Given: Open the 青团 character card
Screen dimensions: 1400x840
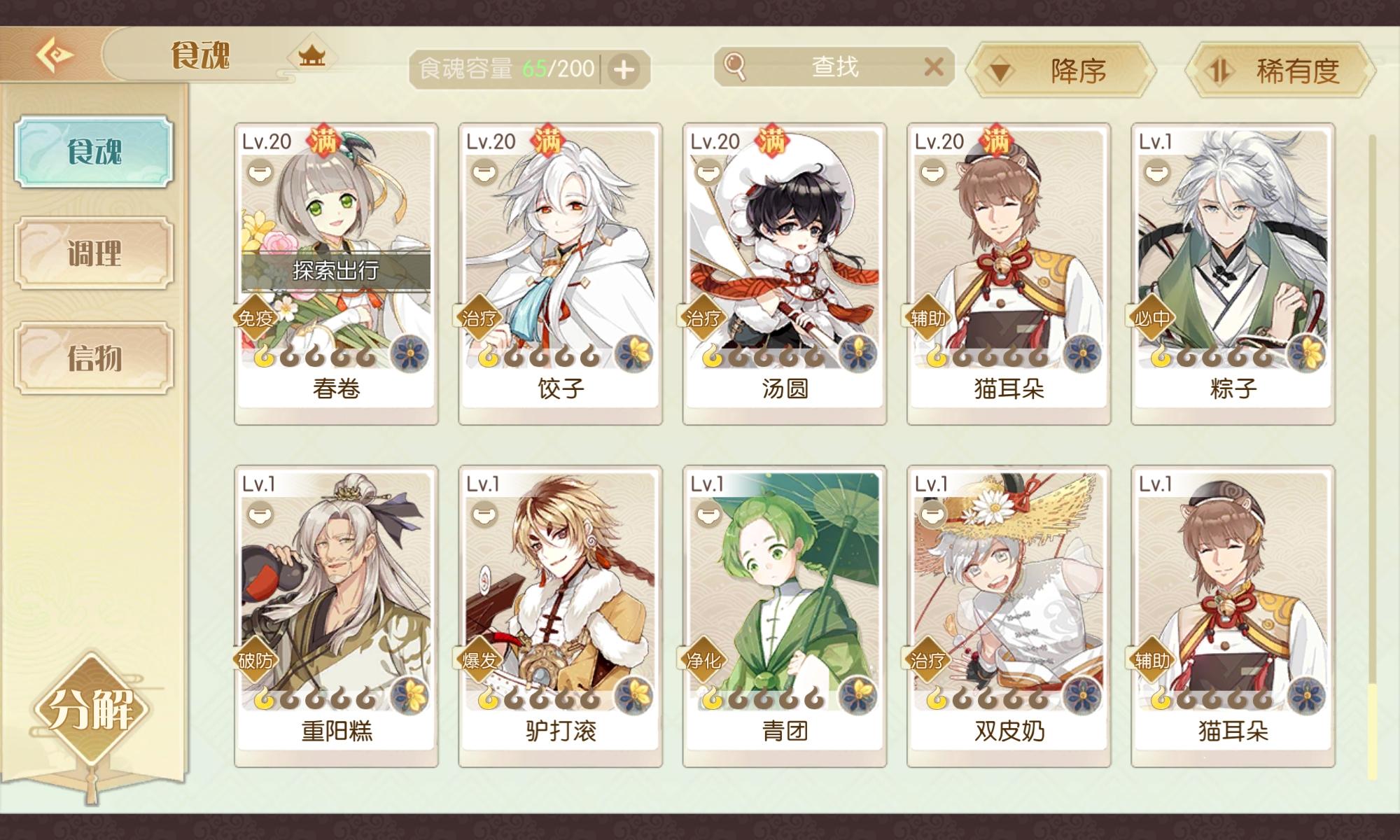Looking at the screenshot, I should pyautogui.click(x=785, y=616).
